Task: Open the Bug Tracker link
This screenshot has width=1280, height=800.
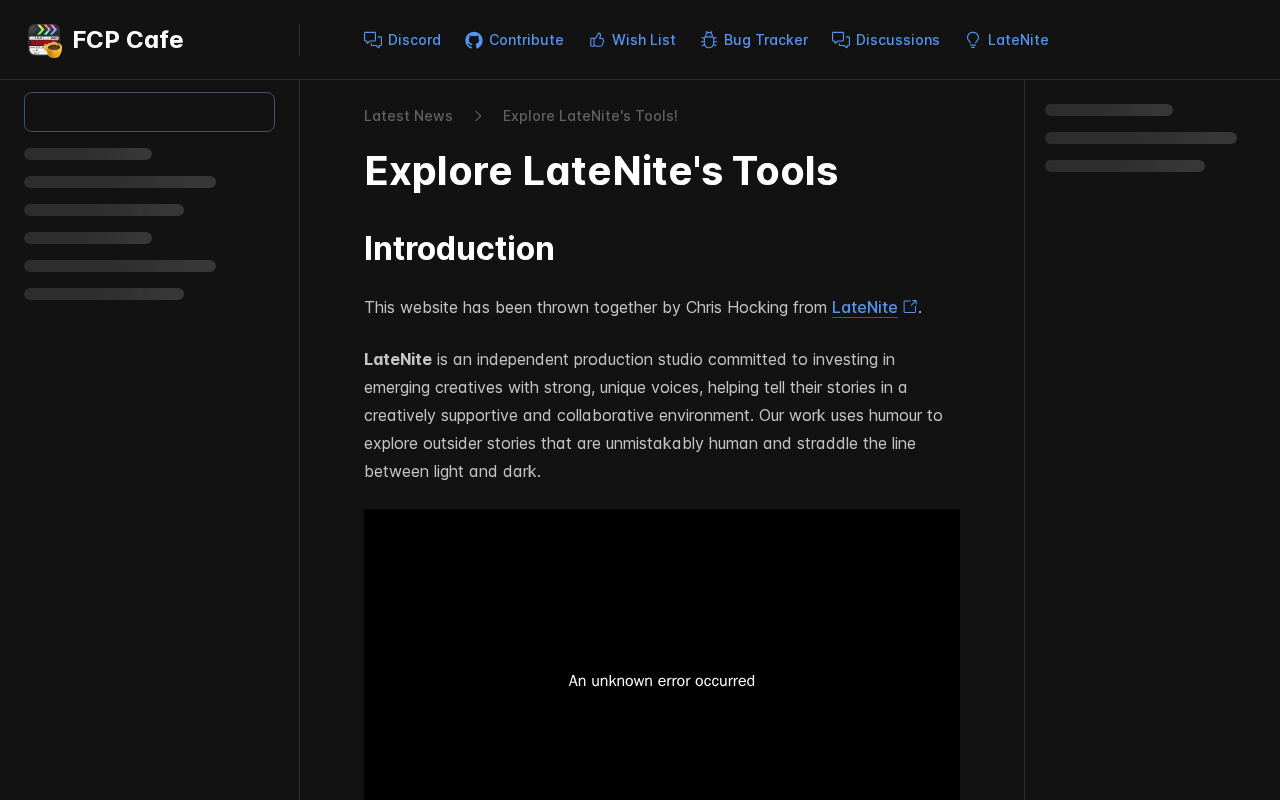Action: [754, 40]
